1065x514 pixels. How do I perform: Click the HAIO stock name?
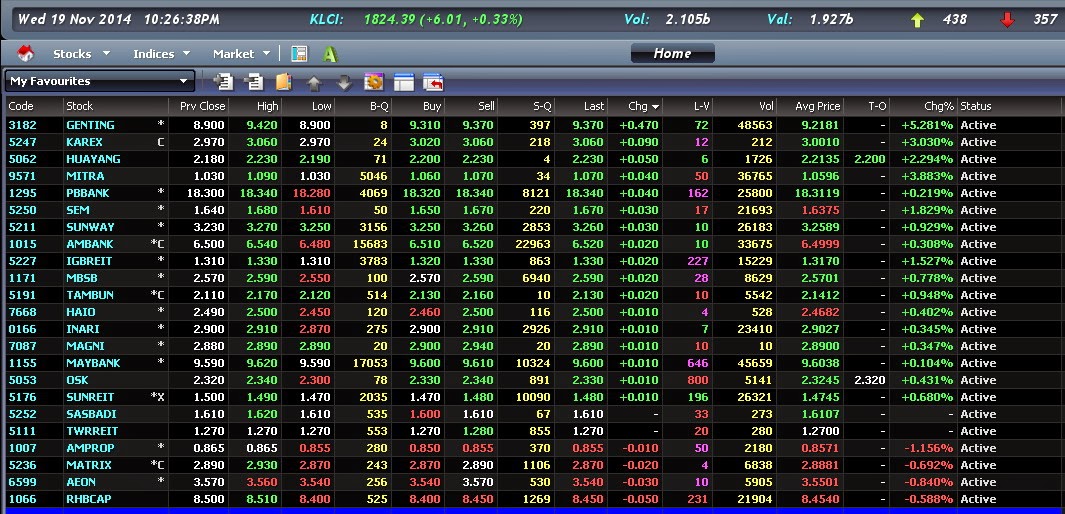tap(81, 312)
